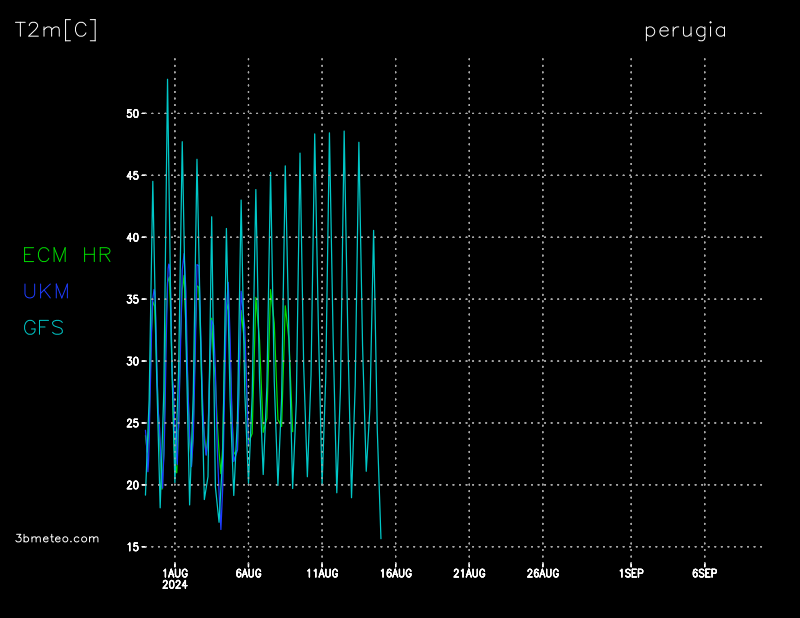This screenshot has height=618, width=800.
Task: Select the 30 temperature axis label
Action: 132,361
